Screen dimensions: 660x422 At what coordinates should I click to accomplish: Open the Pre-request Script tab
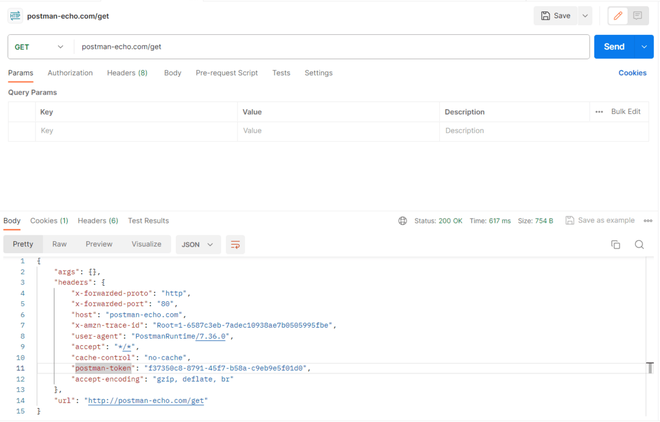pos(226,73)
